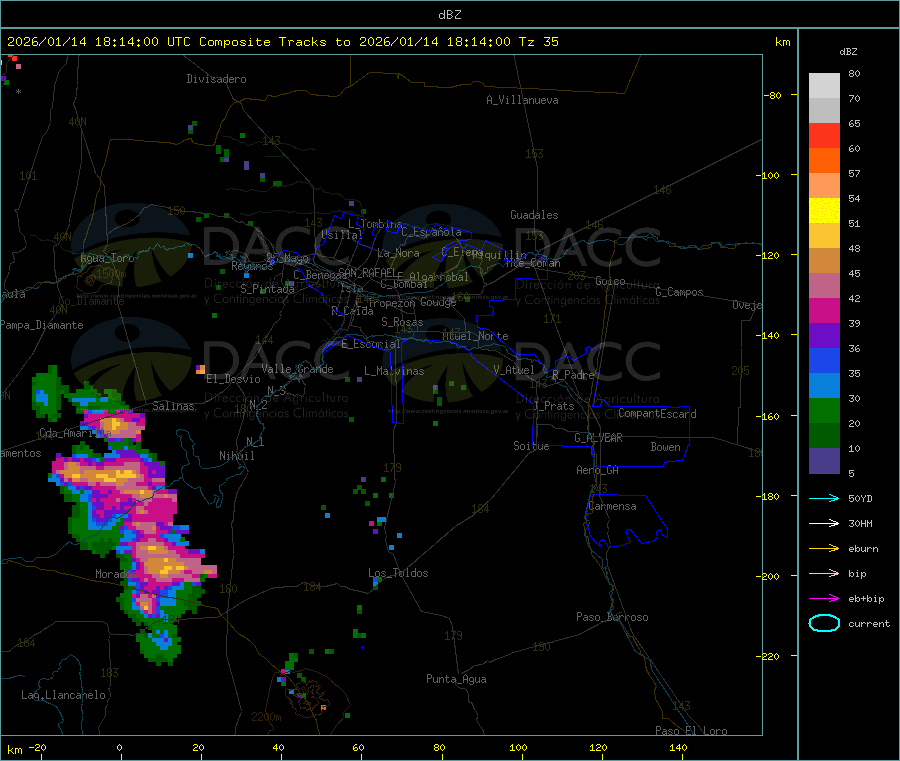This screenshot has height=761, width=900.
Task: Click the UTC Composite Tracks timestamp header
Action: point(282,42)
